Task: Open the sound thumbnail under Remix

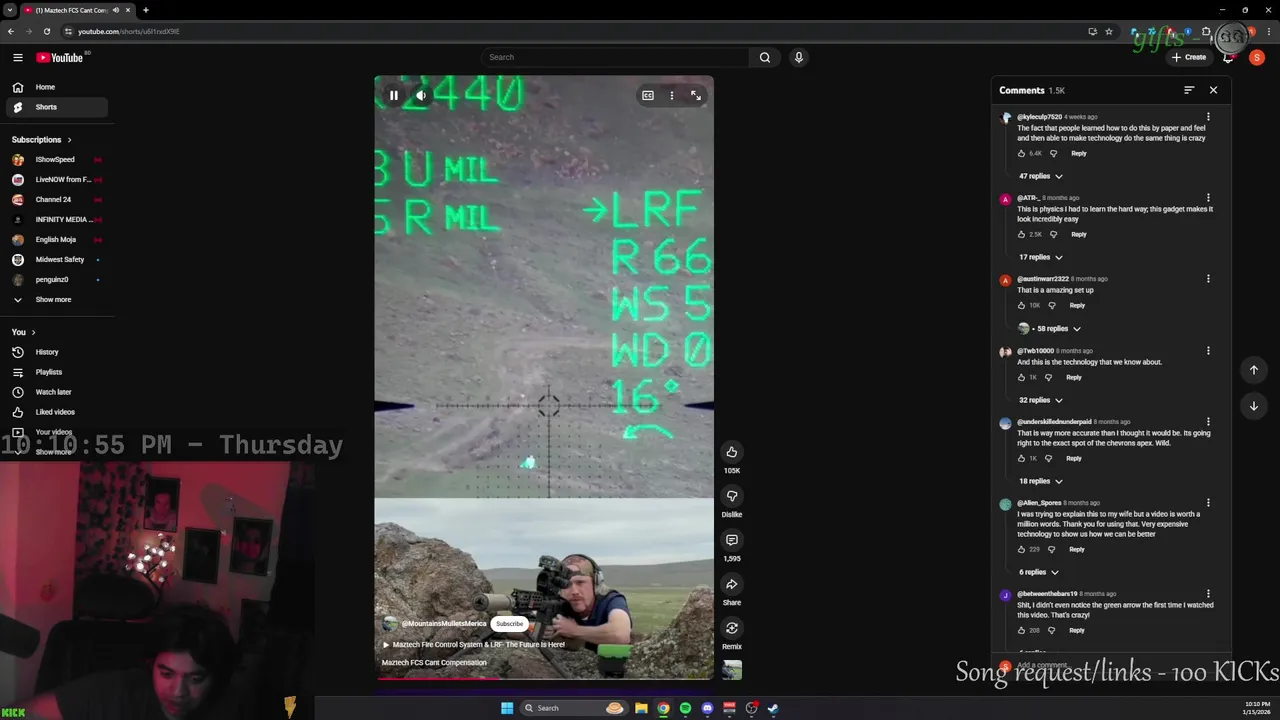Action: click(732, 670)
